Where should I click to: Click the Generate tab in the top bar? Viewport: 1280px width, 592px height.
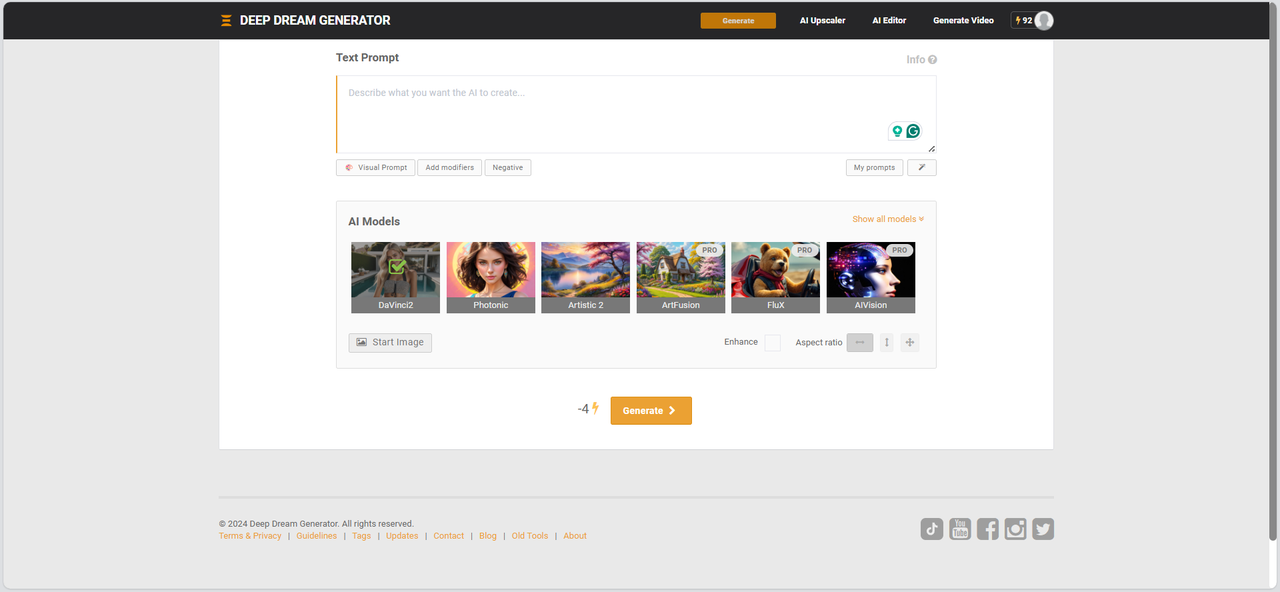point(738,20)
